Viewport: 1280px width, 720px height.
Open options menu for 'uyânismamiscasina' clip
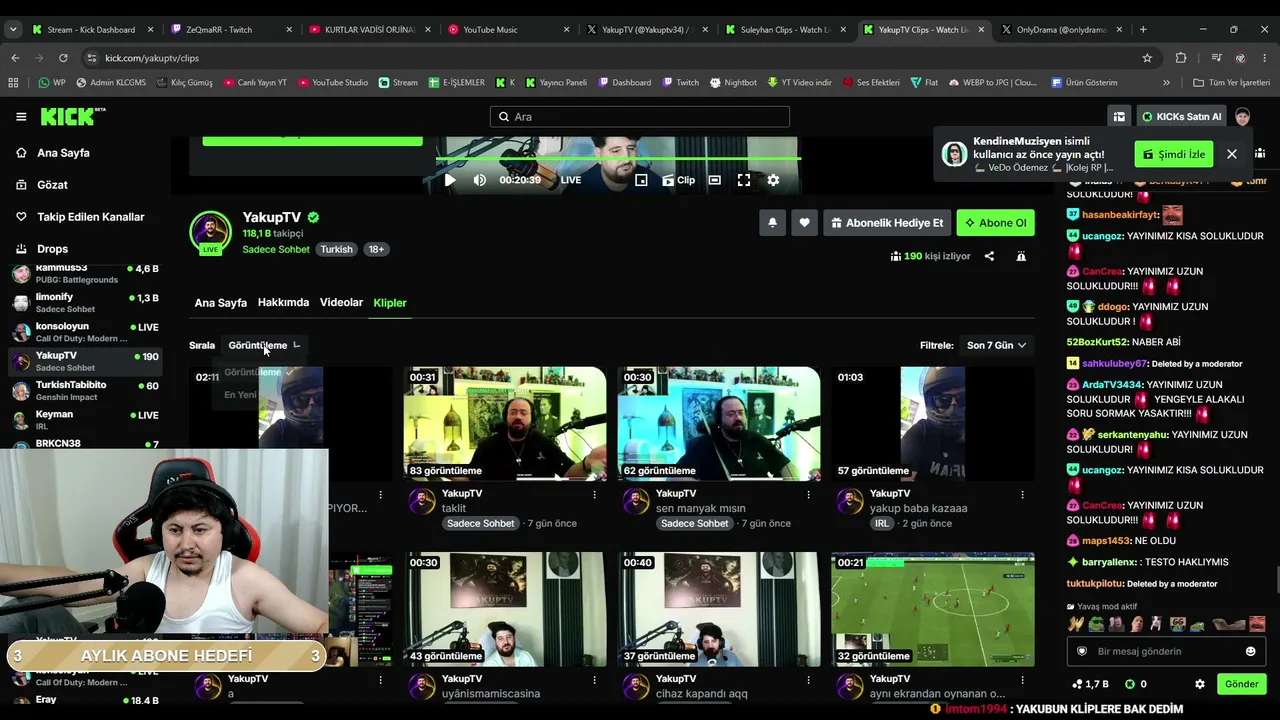click(x=594, y=680)
